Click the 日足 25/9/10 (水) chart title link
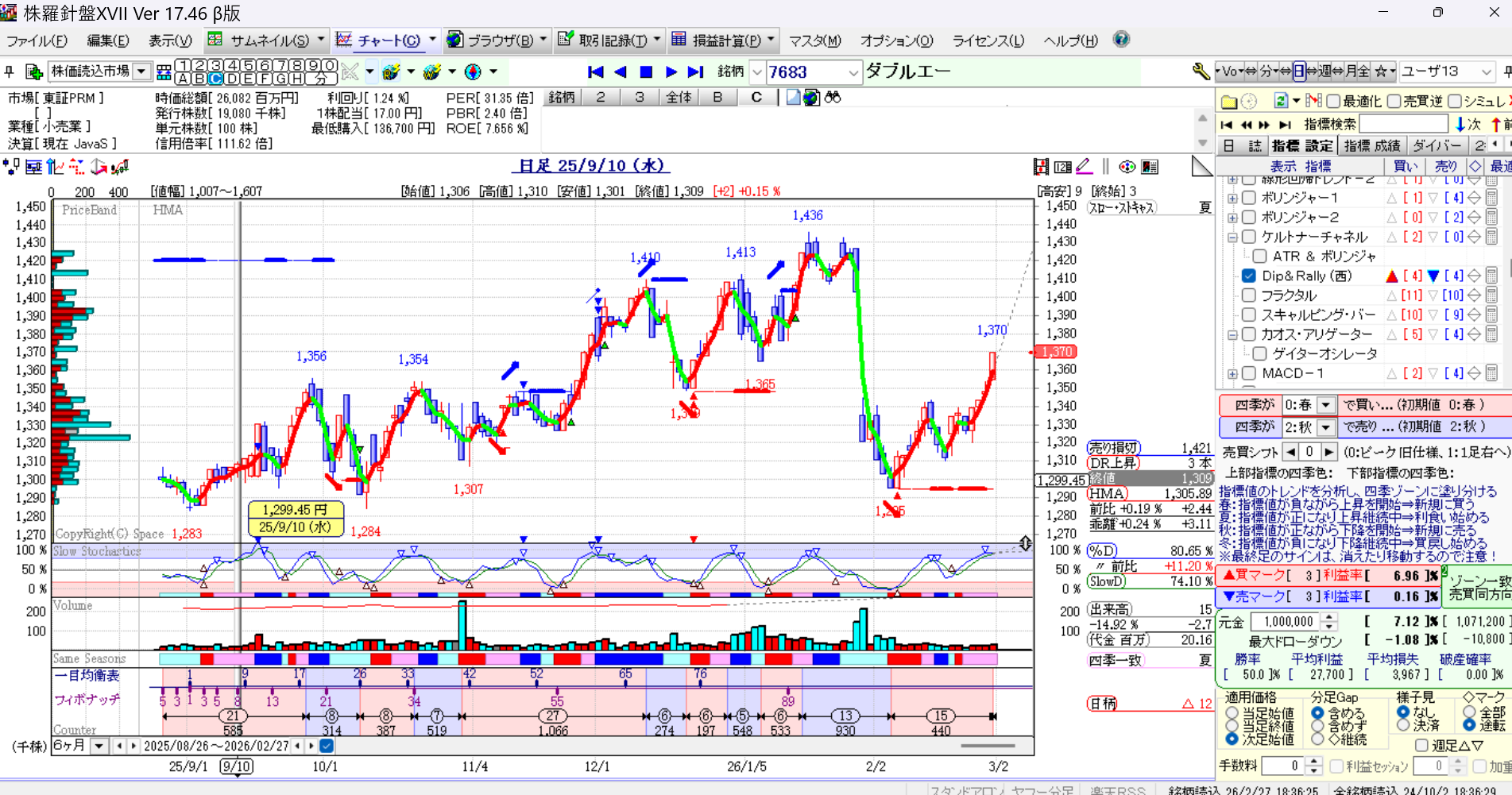This screenshot has height=795, width=1512. click(x=590, y=165)
